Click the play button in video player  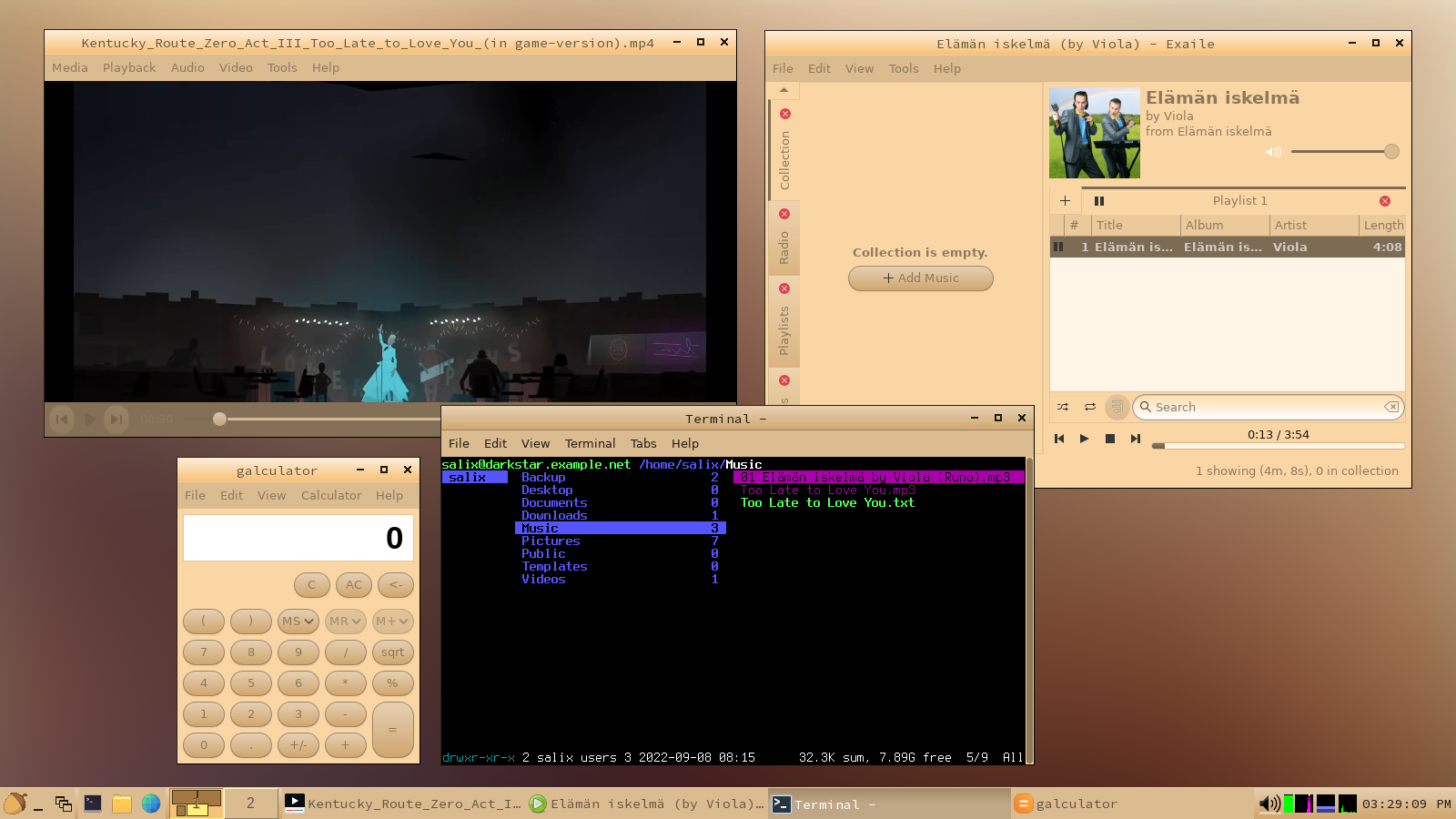point(89,419)
